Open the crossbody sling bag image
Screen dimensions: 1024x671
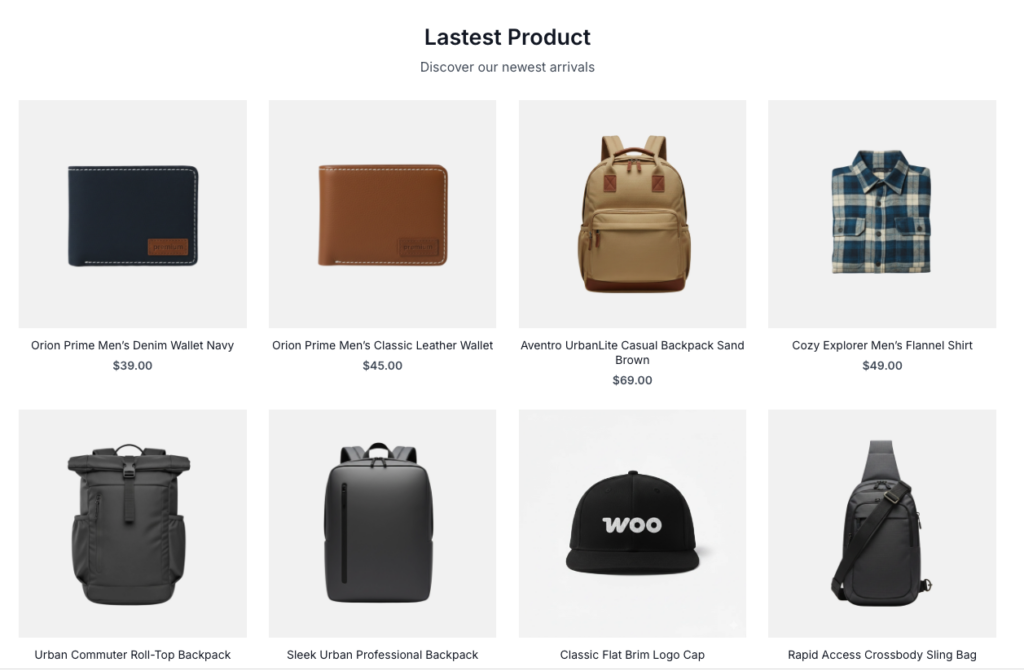click(x=882, y=523)
